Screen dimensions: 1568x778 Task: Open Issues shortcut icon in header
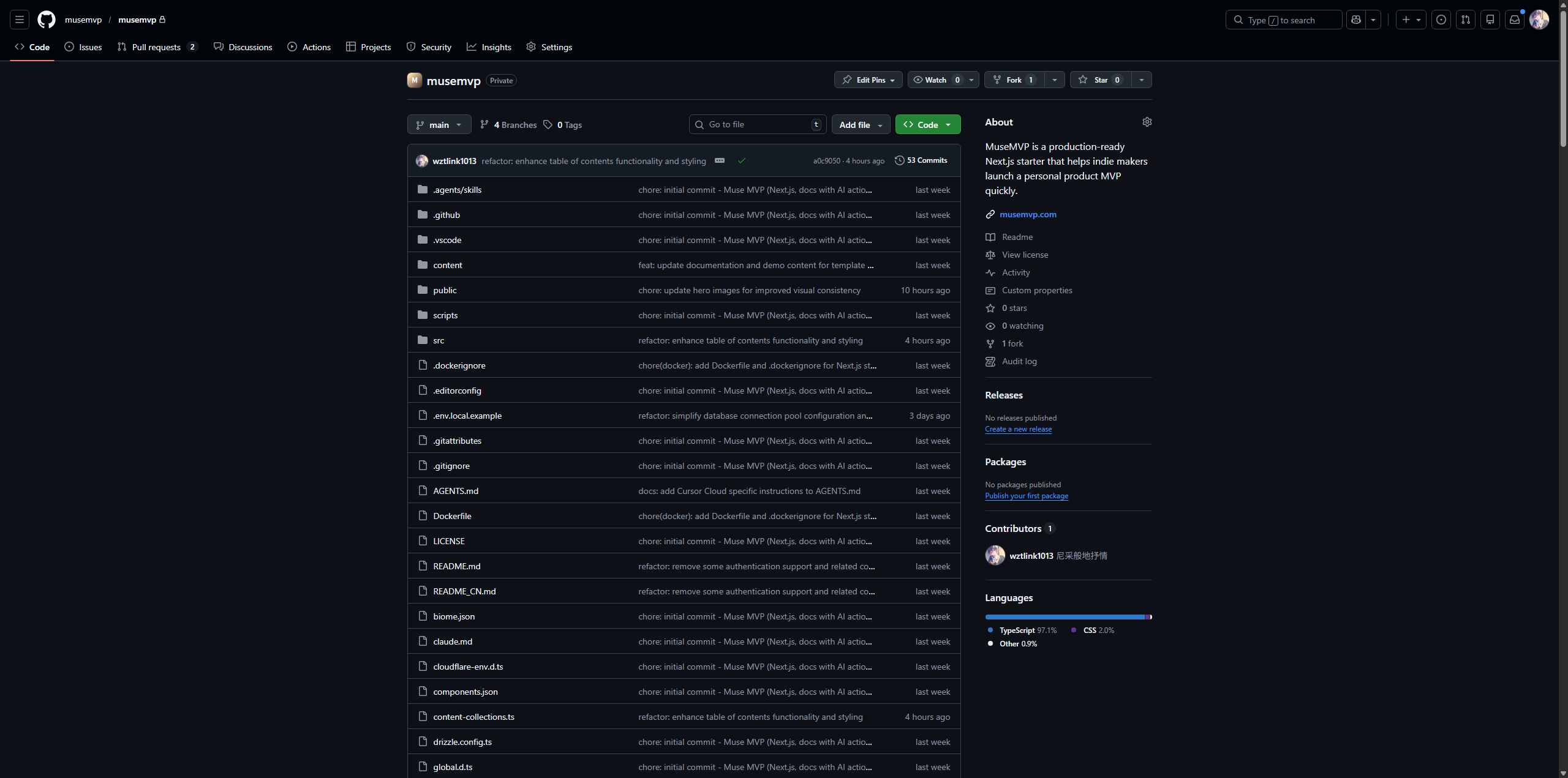(x=1441, y=20)
